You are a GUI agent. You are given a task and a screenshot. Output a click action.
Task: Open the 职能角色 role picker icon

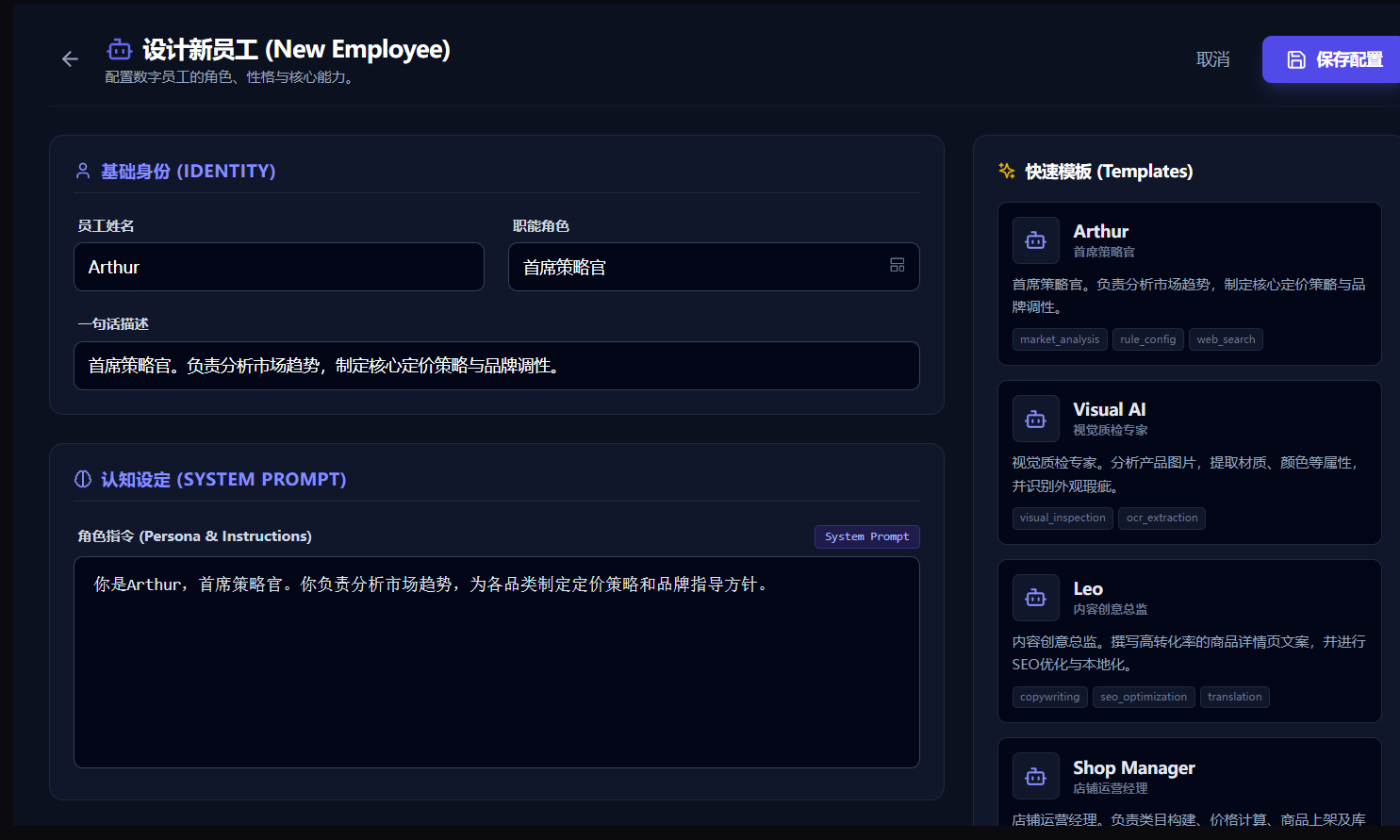pos(897,266)
